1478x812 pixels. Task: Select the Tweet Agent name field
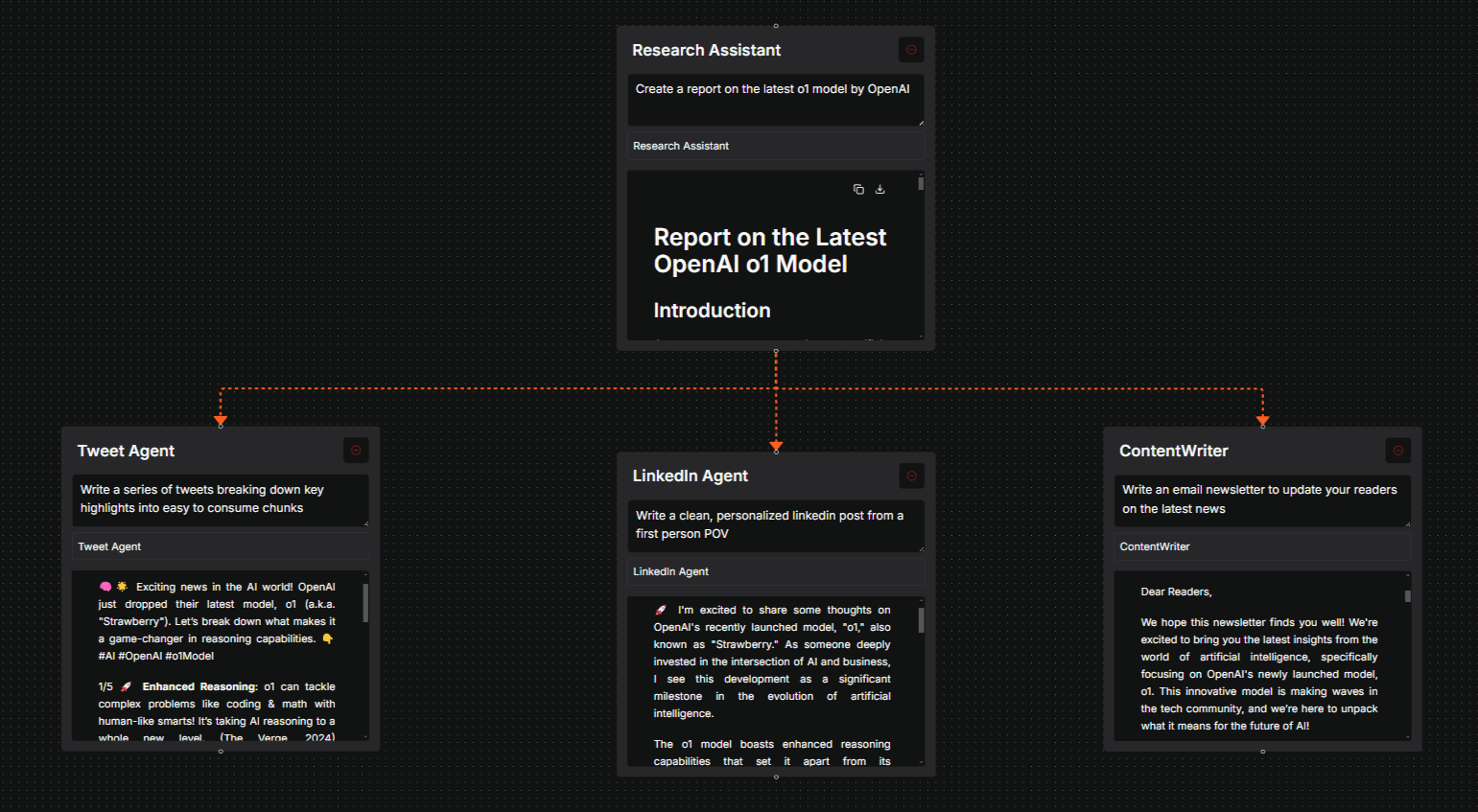click(220, 546)
